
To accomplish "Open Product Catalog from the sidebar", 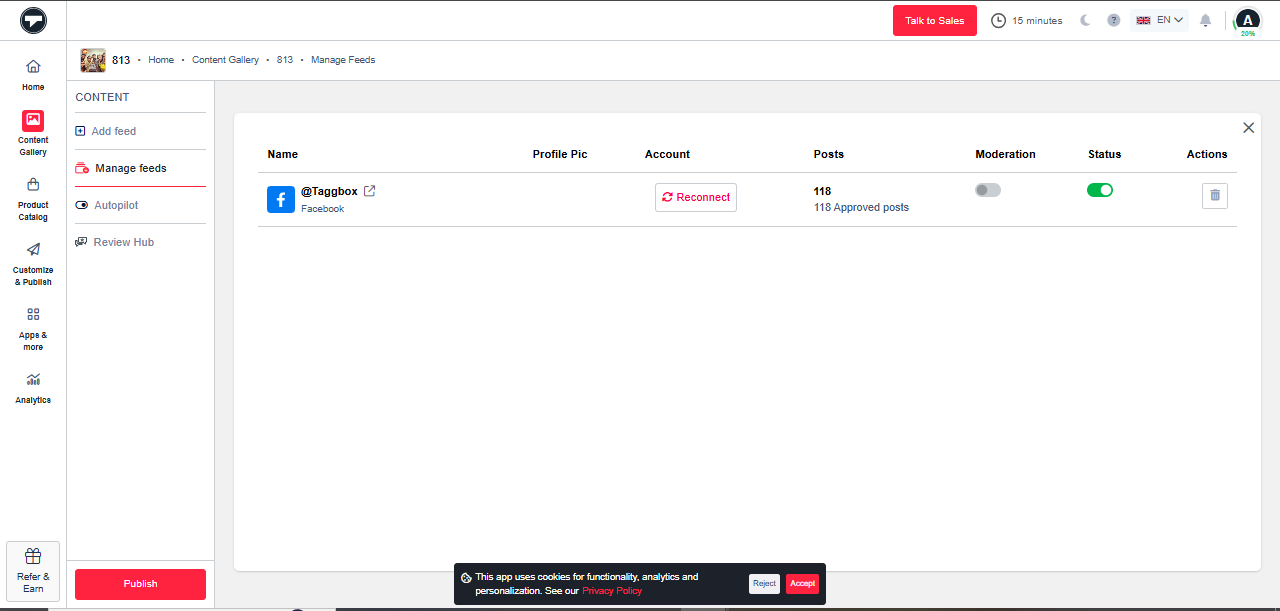I will click(x=33, y=198).
